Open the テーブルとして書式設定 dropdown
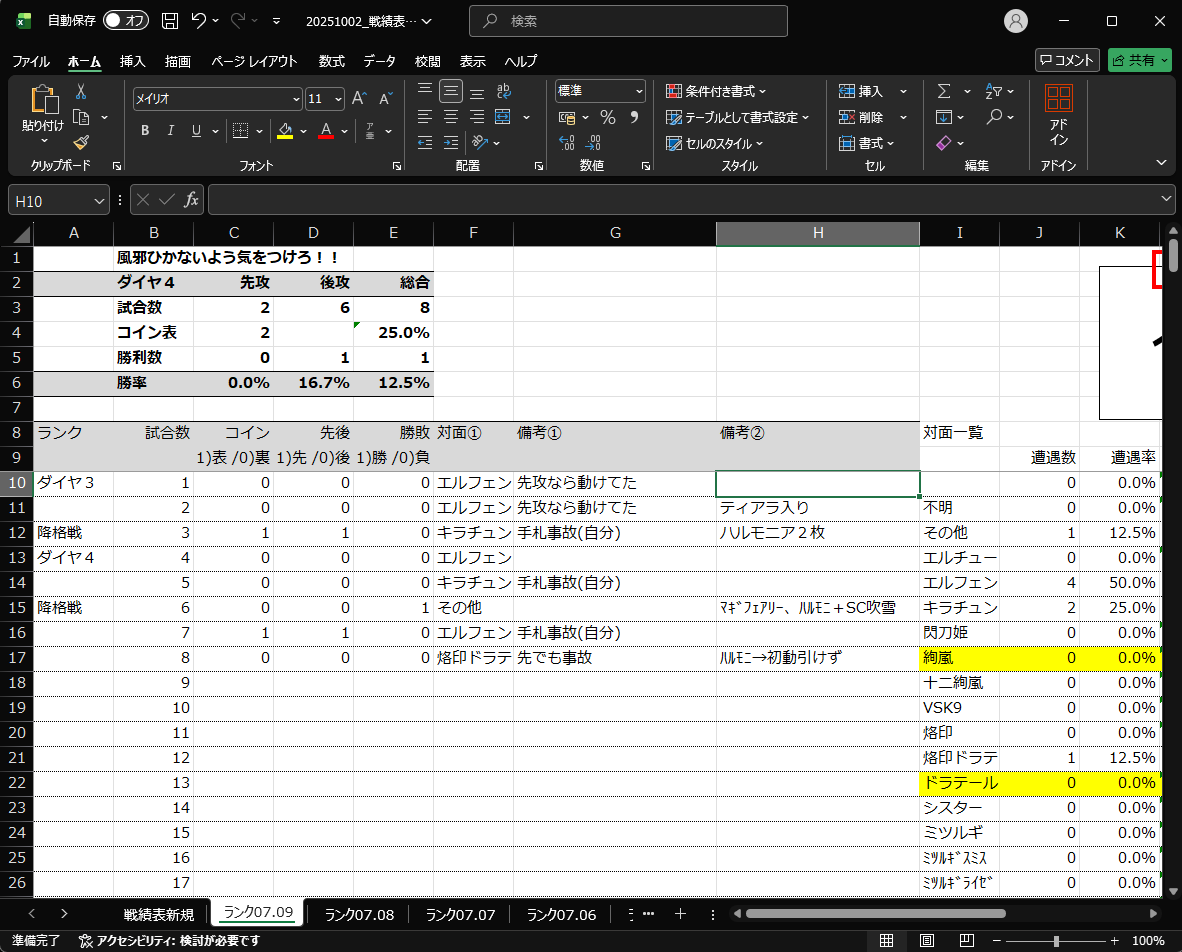Screen dimensions: 1182x952 pos(737,117)
